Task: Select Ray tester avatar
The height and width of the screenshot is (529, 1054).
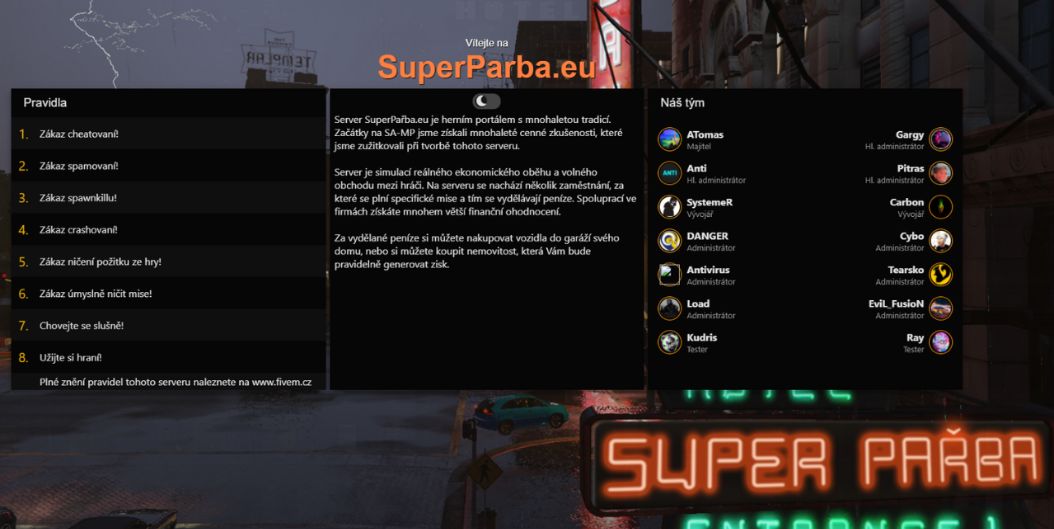Action: pos(941,342)
